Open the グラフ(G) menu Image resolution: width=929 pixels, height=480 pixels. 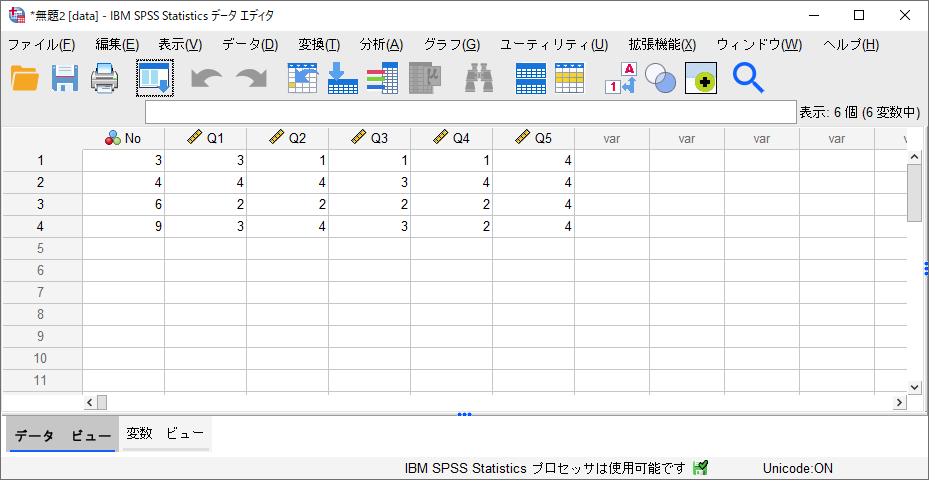pyautogui.click(x=452, y=44)
